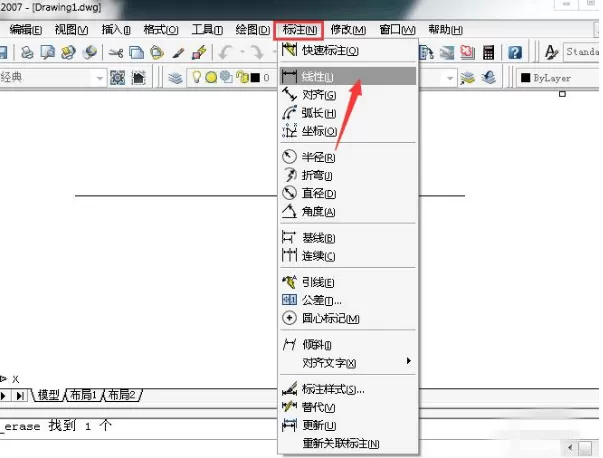The image size is (603, 458).
Task: Click the My Workspace house icon
Action: 138,78
